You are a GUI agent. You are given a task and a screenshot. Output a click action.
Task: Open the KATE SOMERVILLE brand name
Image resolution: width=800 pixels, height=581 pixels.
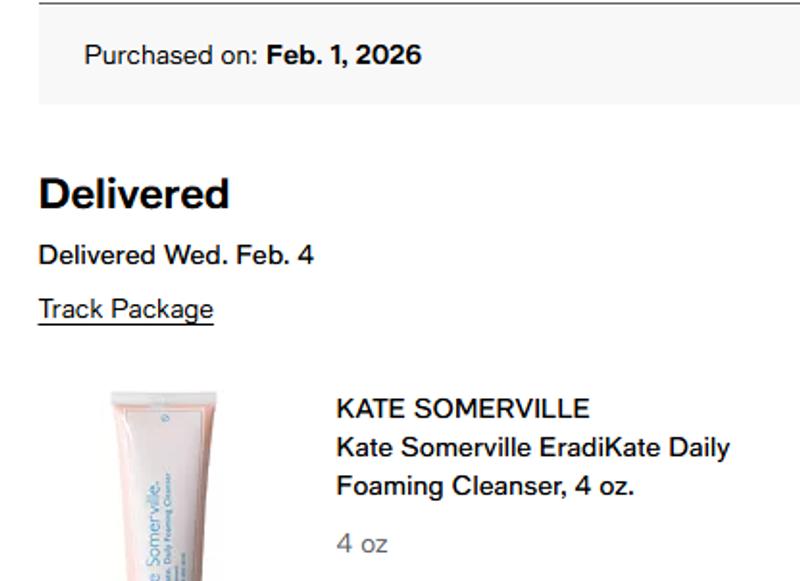[462, 408]
